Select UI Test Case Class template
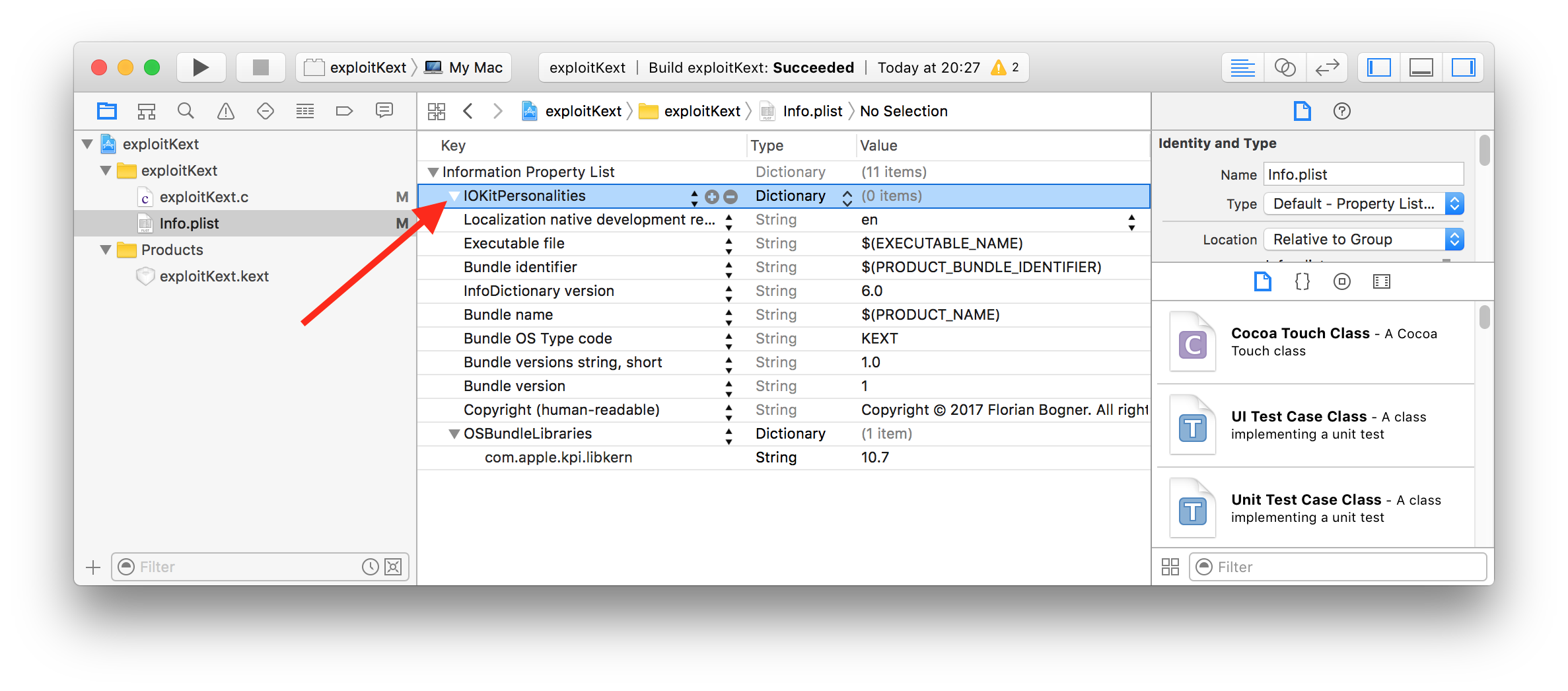Viewport: 1568px width, 691px height. pyautogui.click(x=1315, y=425)
